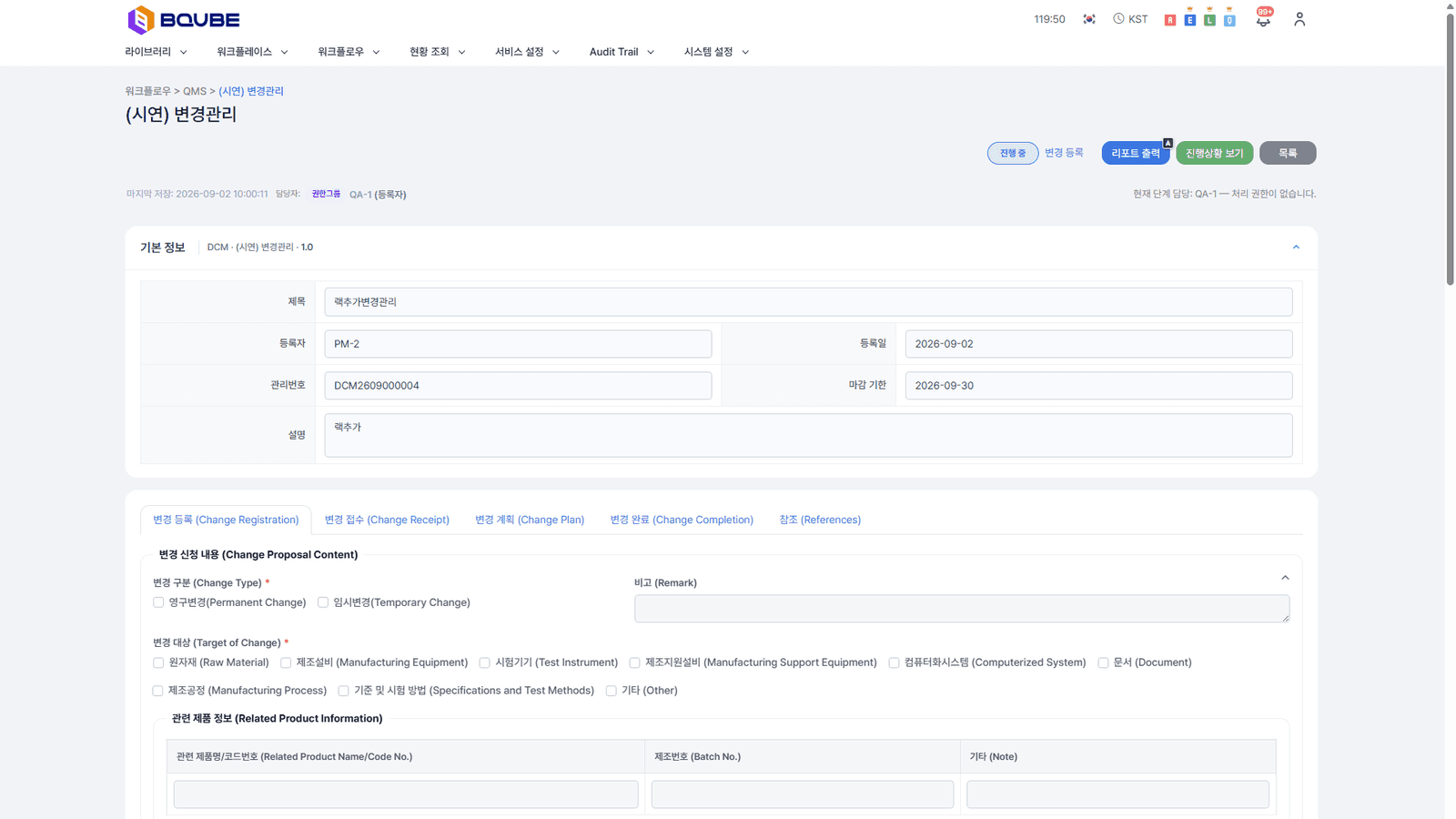The height and width of the screenshot is (819, 1456).
Task: Collapse the Change Proposal Content section
Action: click(x=1285, y=578)
